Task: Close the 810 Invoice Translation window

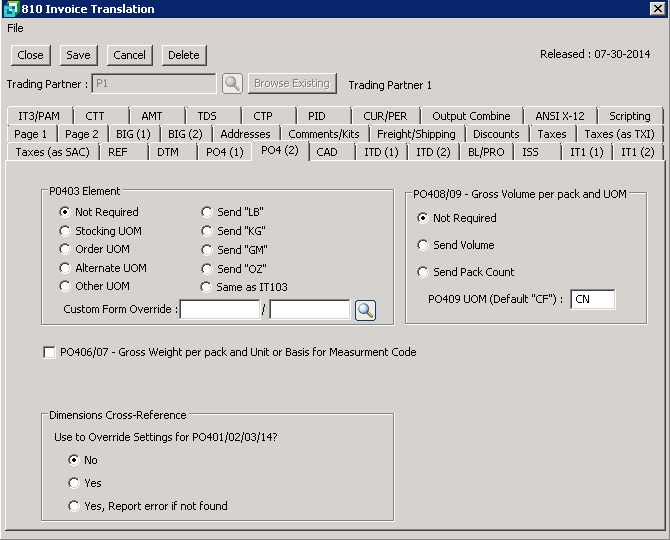Action: point(658,9)
